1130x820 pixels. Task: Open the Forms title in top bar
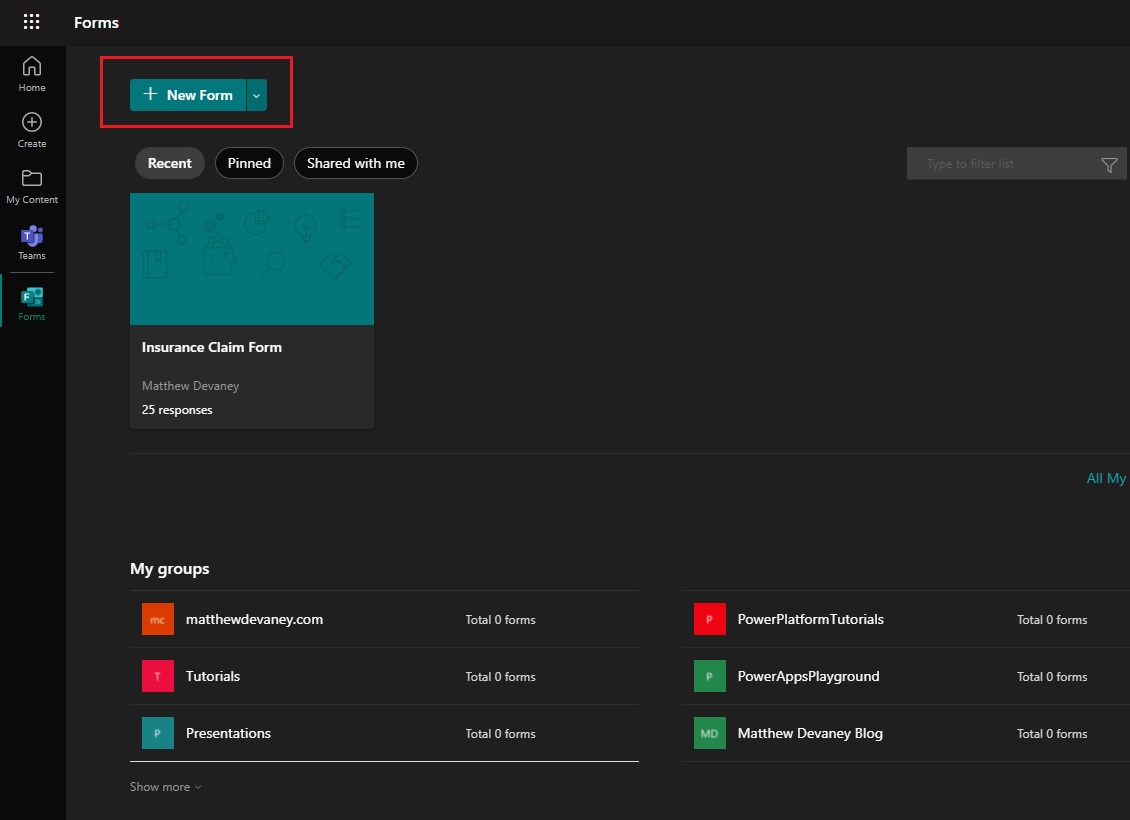96,21
